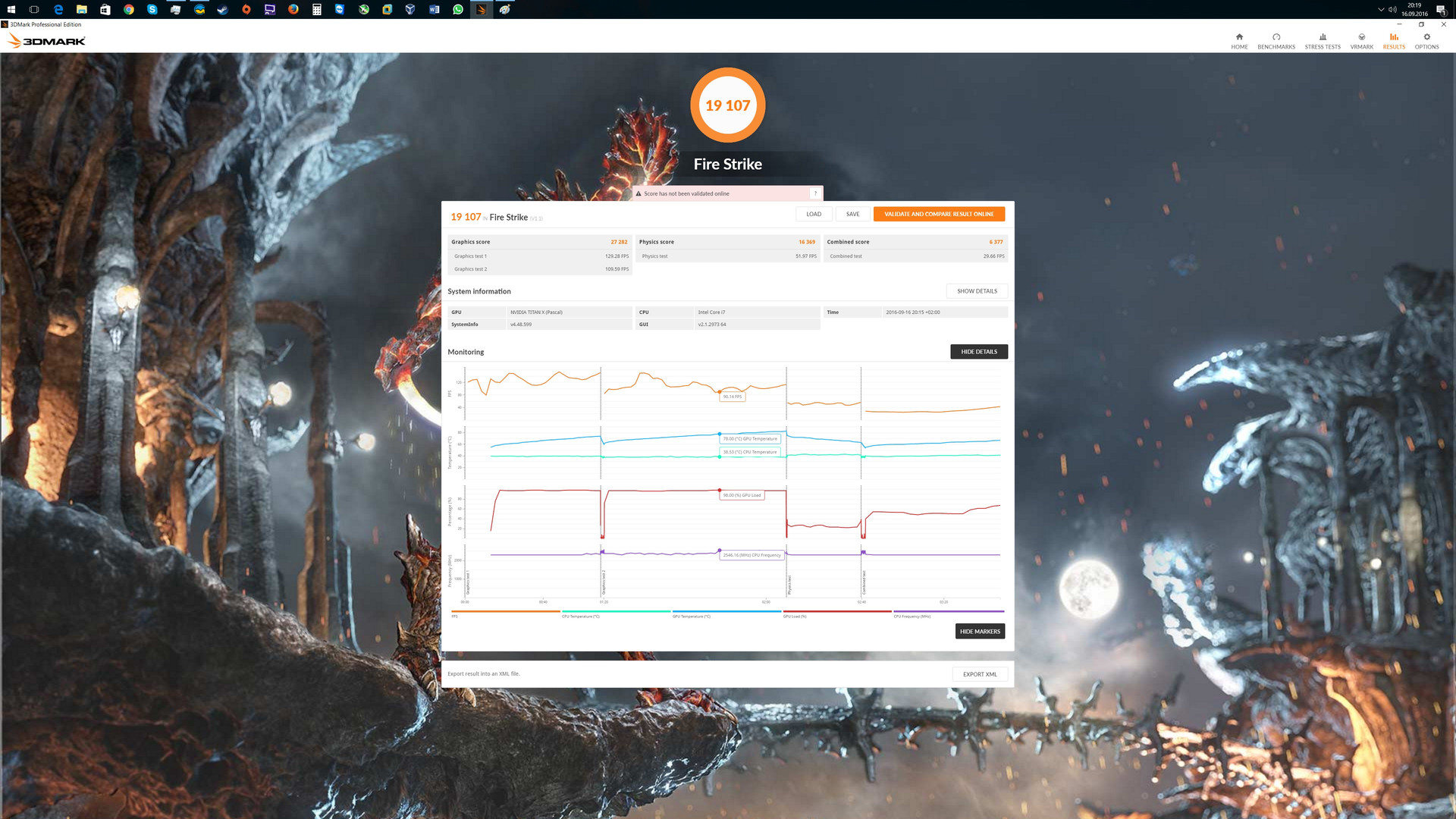This screenshot has height=819, width=1456.
Task: Collapse monitoring with Hide Details
Action: tap(978, 352)
